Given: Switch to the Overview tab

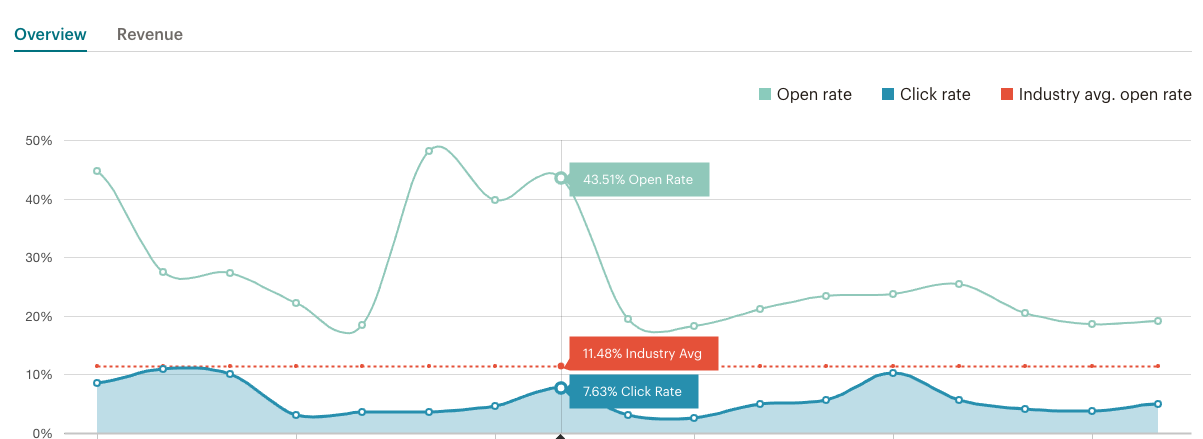Looking at the screenshot, I should click(50, 34).
